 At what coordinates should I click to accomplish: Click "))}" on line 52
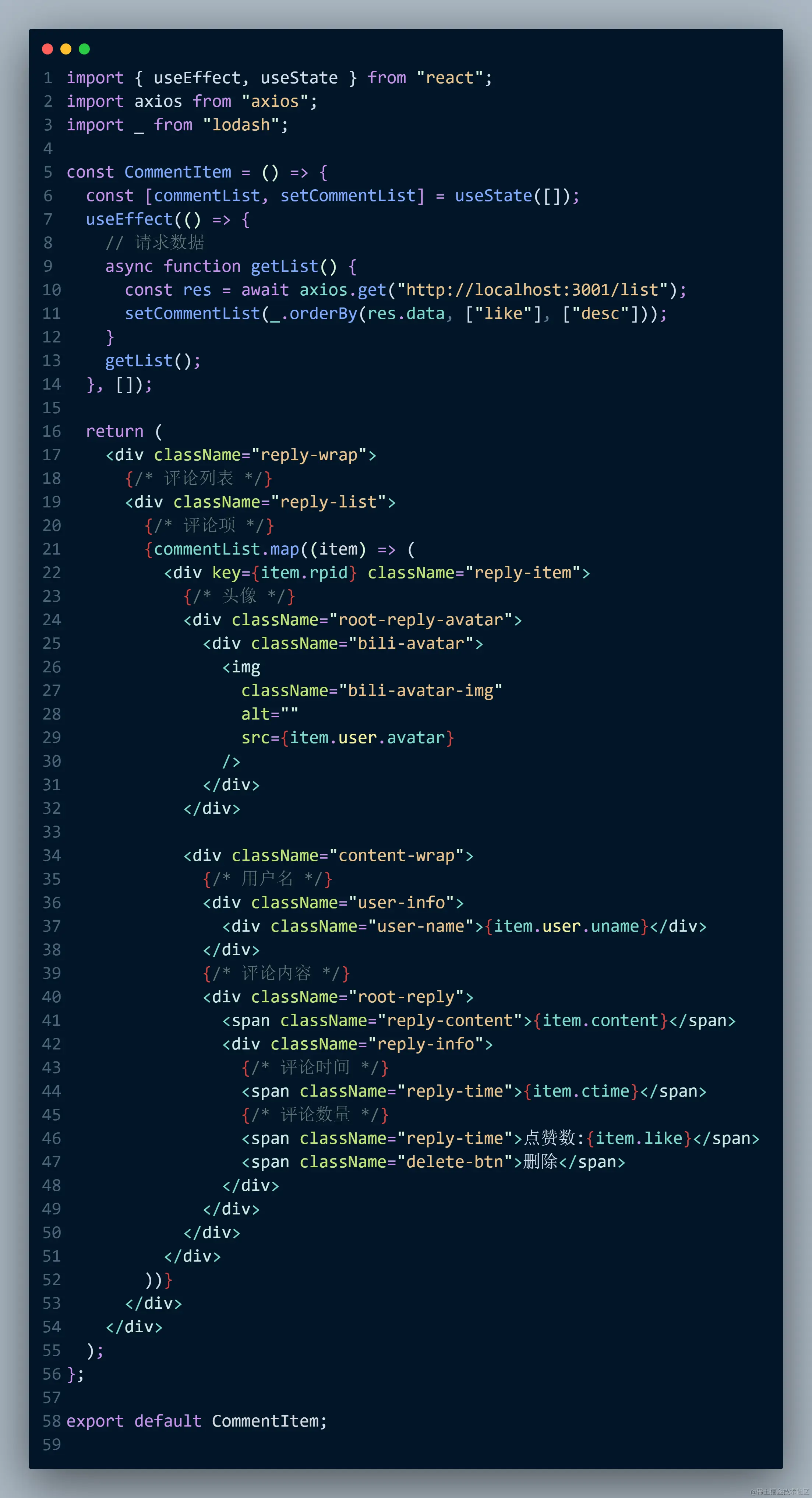point(158,1279)
